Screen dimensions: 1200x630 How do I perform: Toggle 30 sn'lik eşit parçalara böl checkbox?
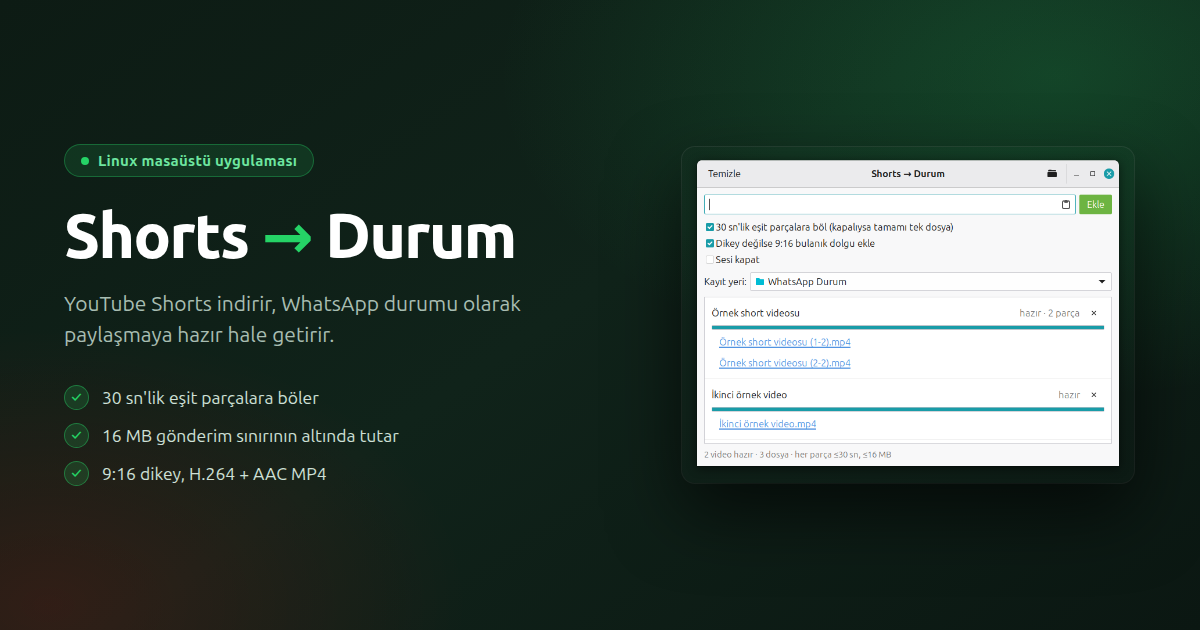pos(710,227)
